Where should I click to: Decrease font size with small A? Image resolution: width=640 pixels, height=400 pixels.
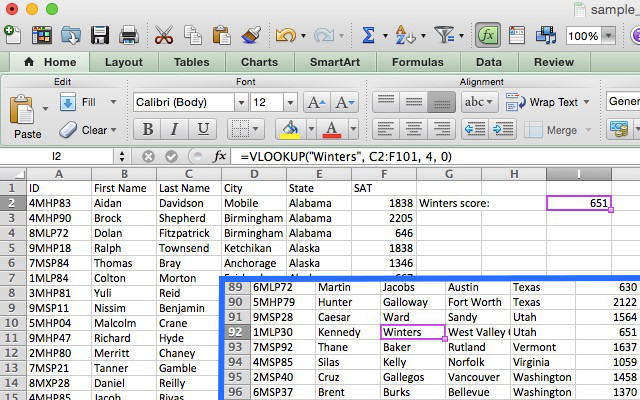(x=345, y=102)
